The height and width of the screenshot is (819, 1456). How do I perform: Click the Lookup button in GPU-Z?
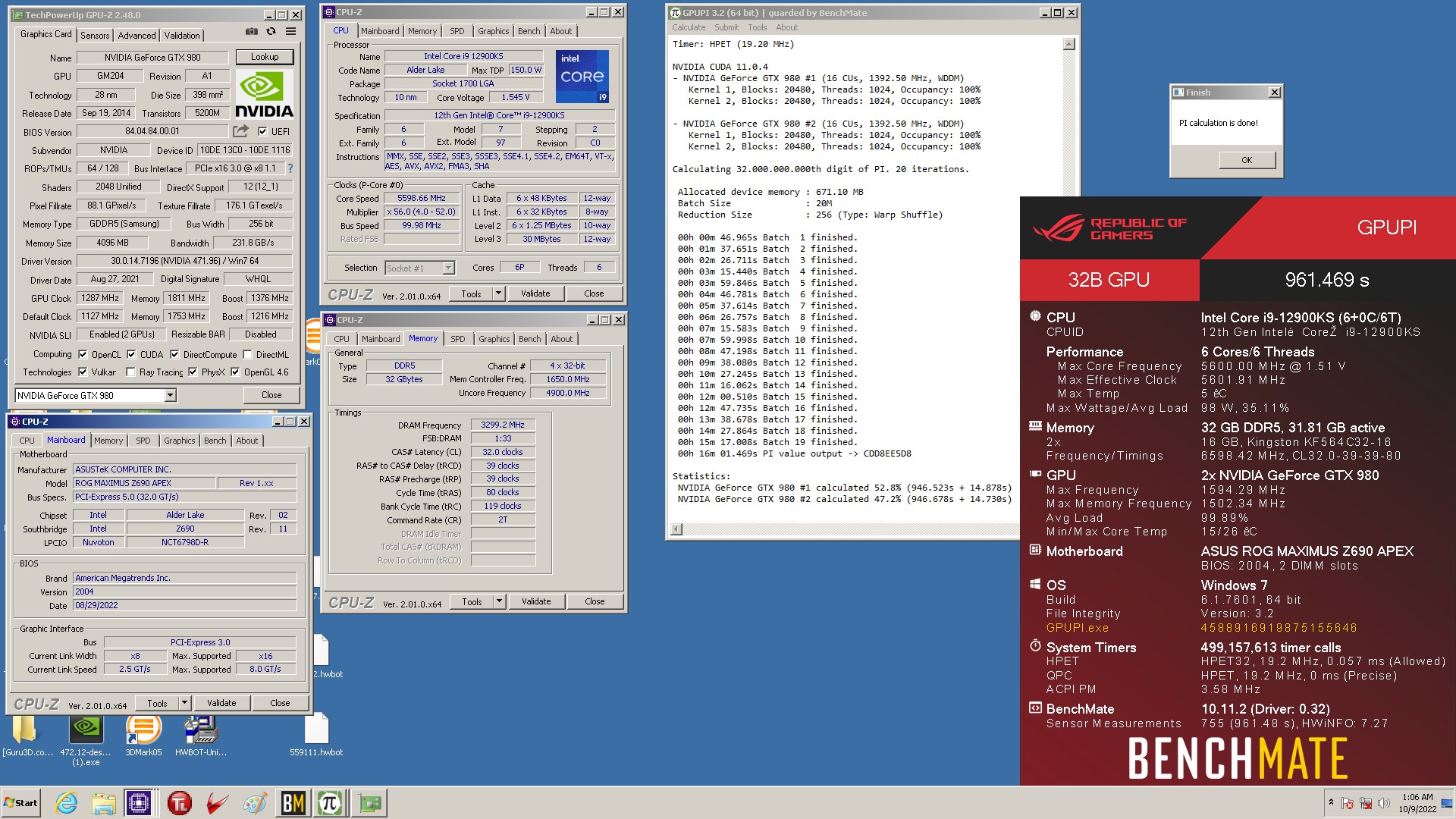(265, 57)
